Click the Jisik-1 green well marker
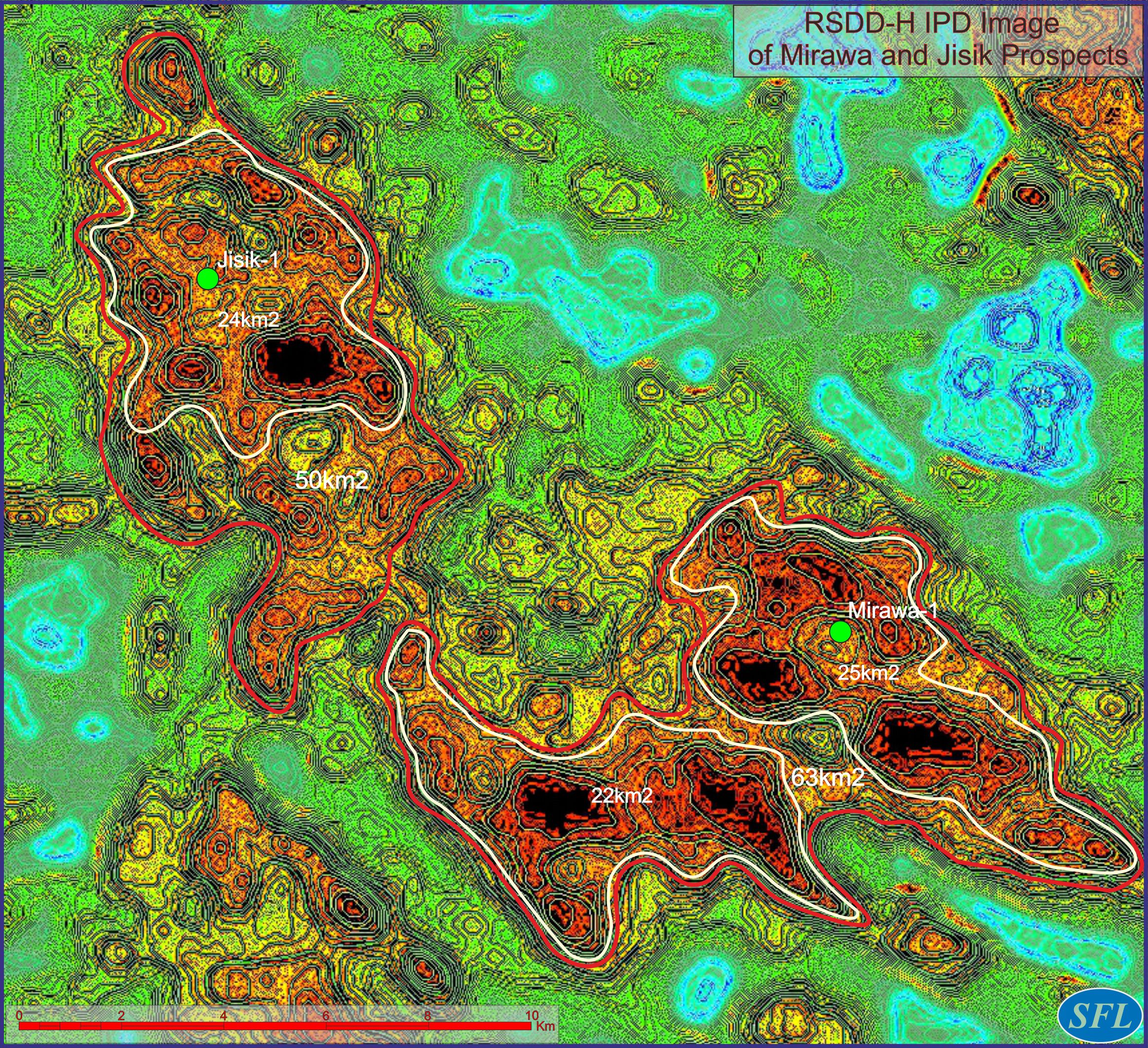 click(x=208, y=278)
